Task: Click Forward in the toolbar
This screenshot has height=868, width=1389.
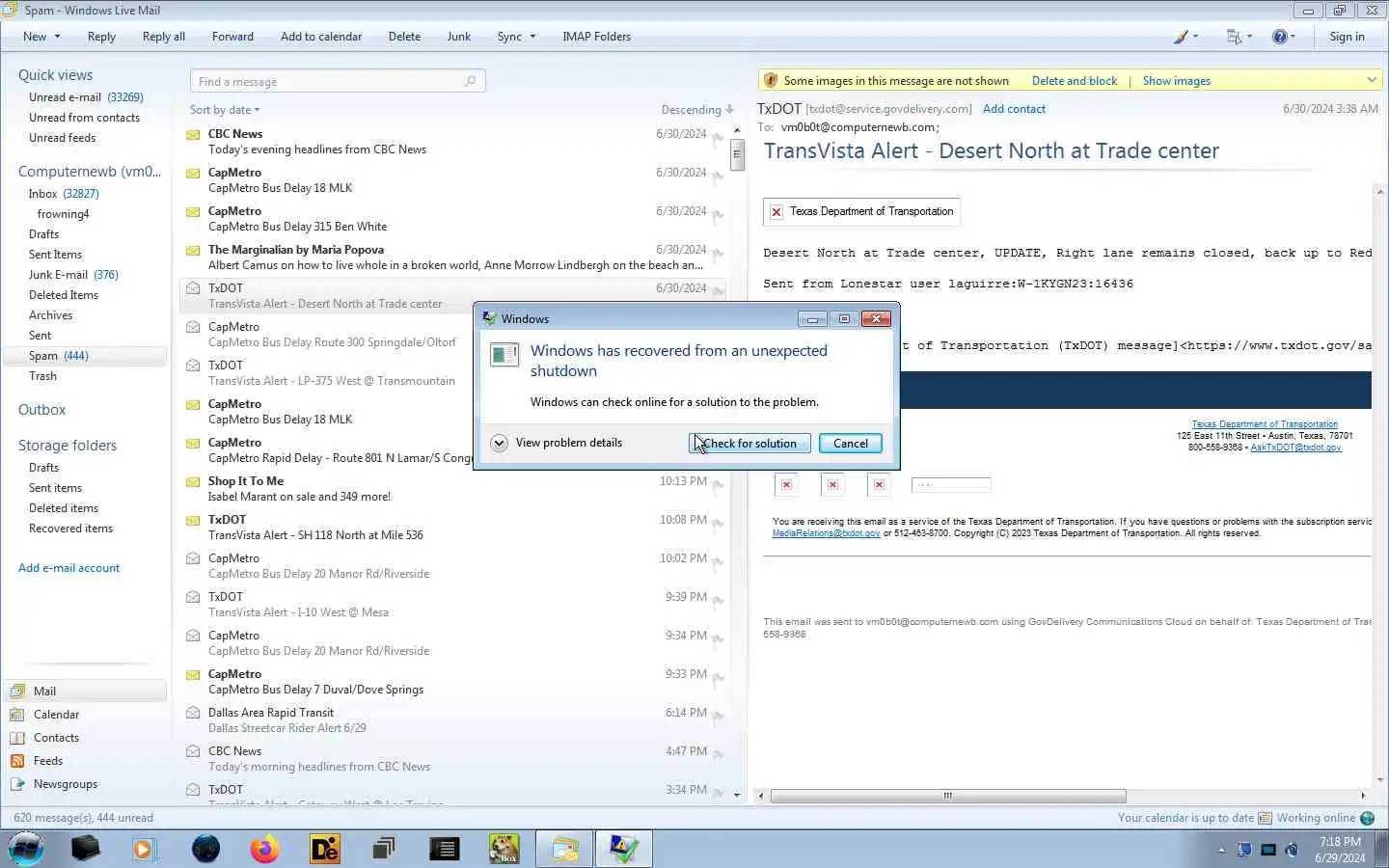Action: 232,37
